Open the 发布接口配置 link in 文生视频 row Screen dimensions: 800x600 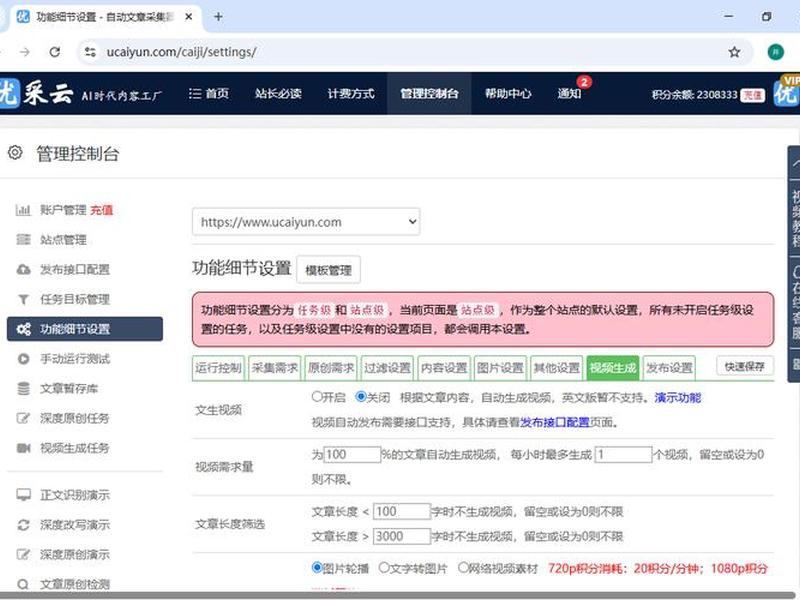555,422
